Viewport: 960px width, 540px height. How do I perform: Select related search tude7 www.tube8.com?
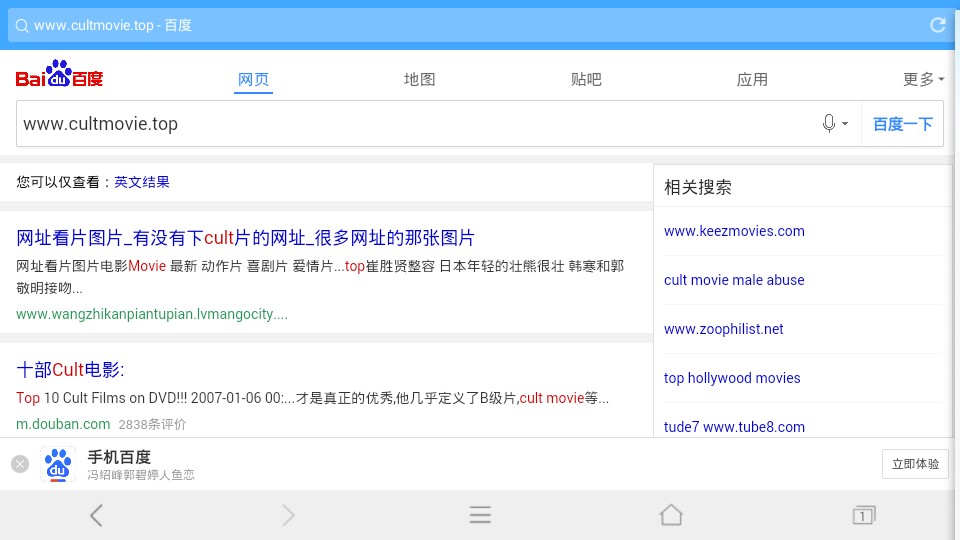734,427
